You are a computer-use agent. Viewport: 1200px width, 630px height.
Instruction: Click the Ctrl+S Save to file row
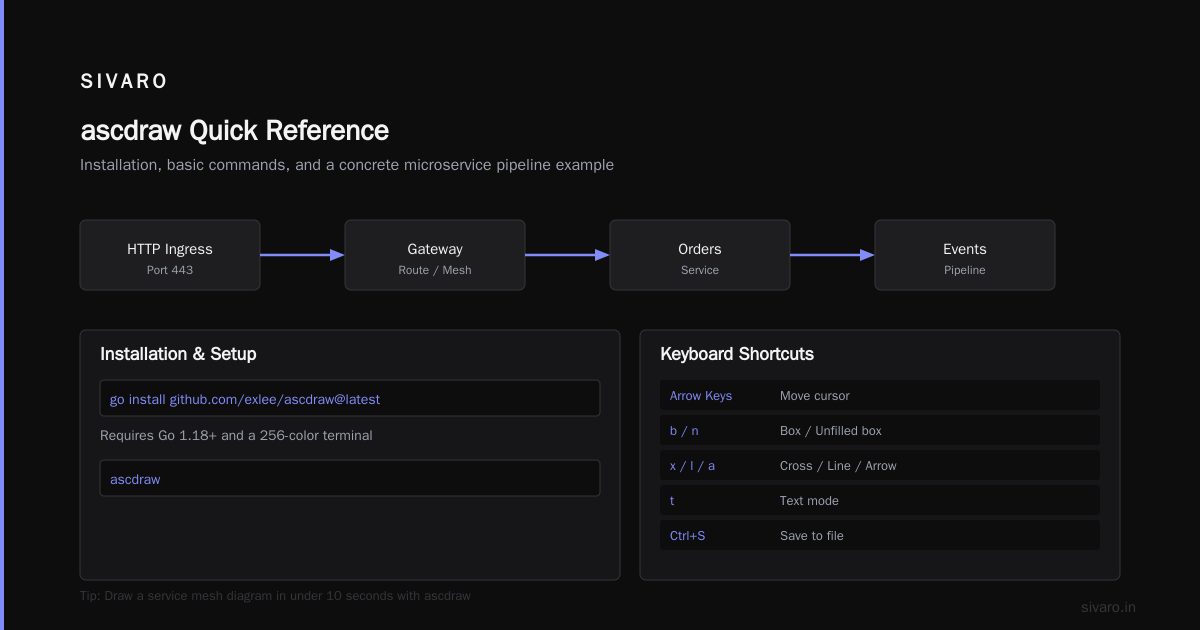(880, 535)
